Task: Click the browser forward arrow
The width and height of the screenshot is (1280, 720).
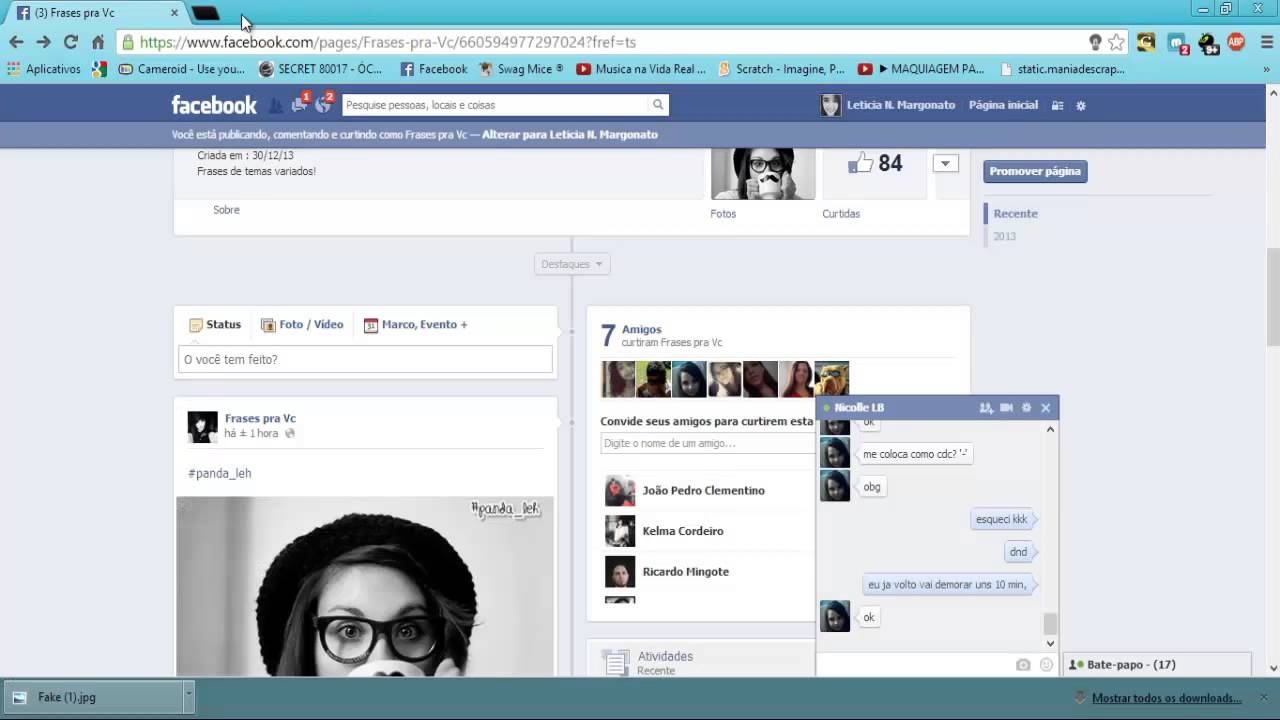Action: (43, 42)
